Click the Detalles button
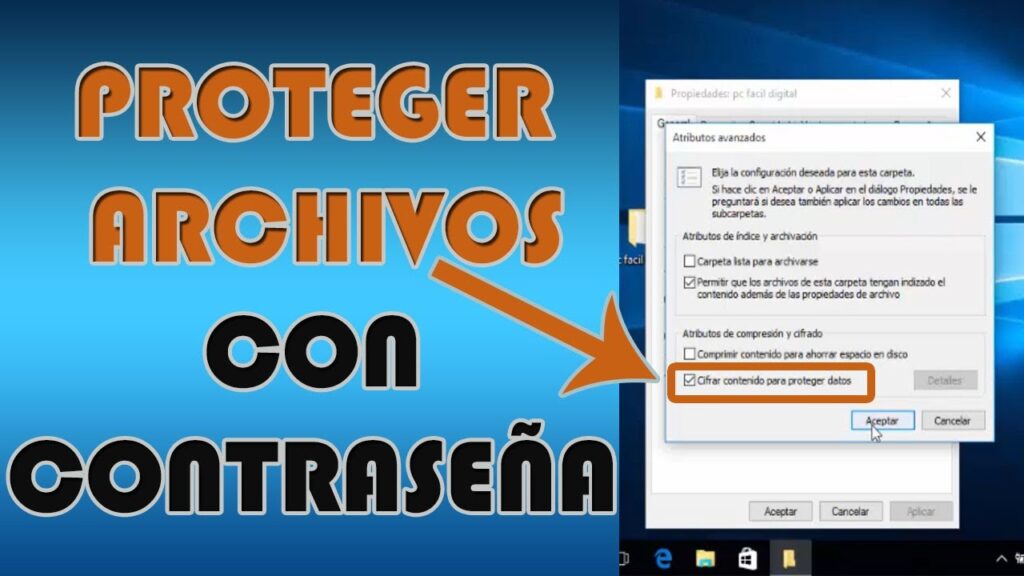1024x576 pixels. click(944, 380)
